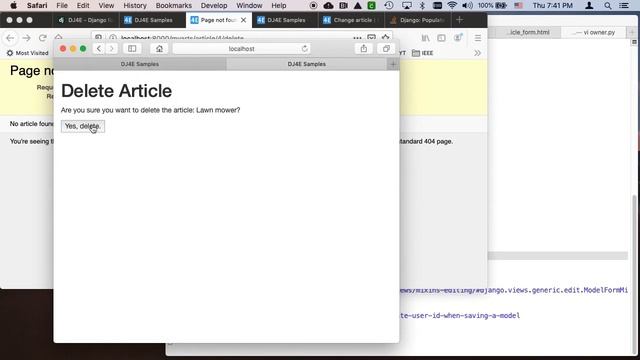The height and width of the screenshot is (360, 640).
Task: Toggle Firefox sidebar icon
Action: click(441, 38)
